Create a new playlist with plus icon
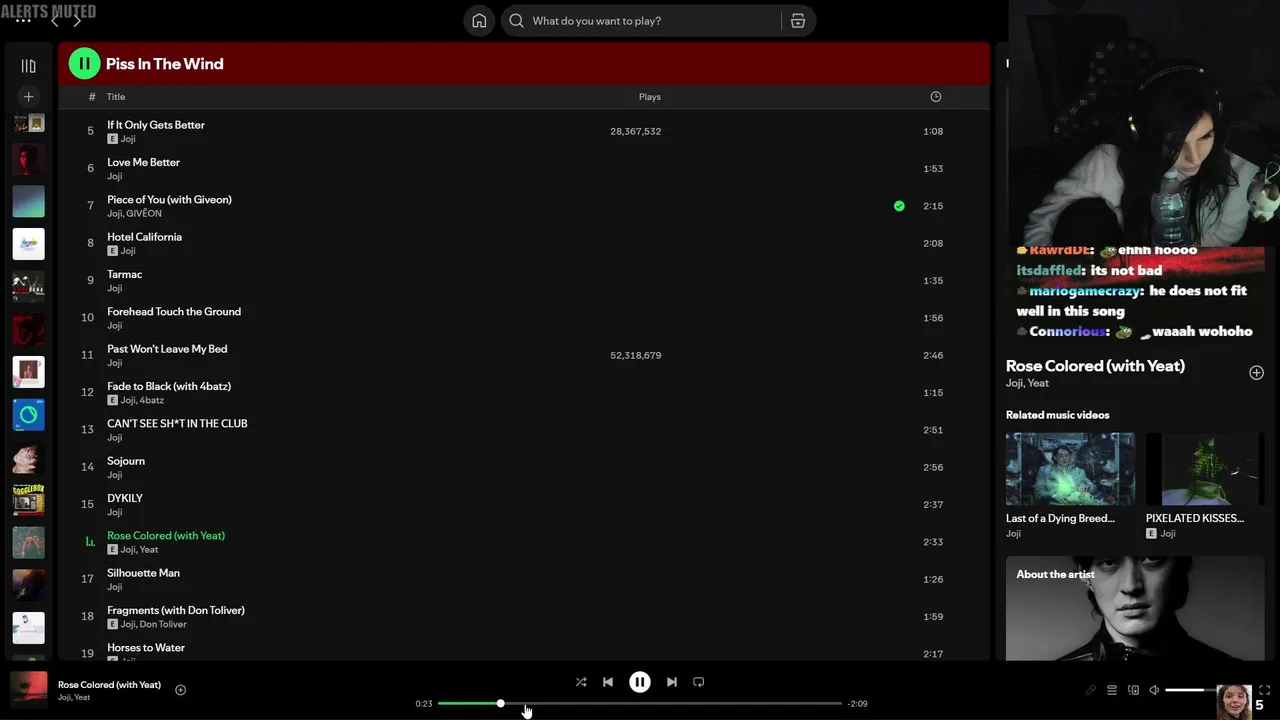This screenshot has height=720, width=1280. tap(29, 97)
